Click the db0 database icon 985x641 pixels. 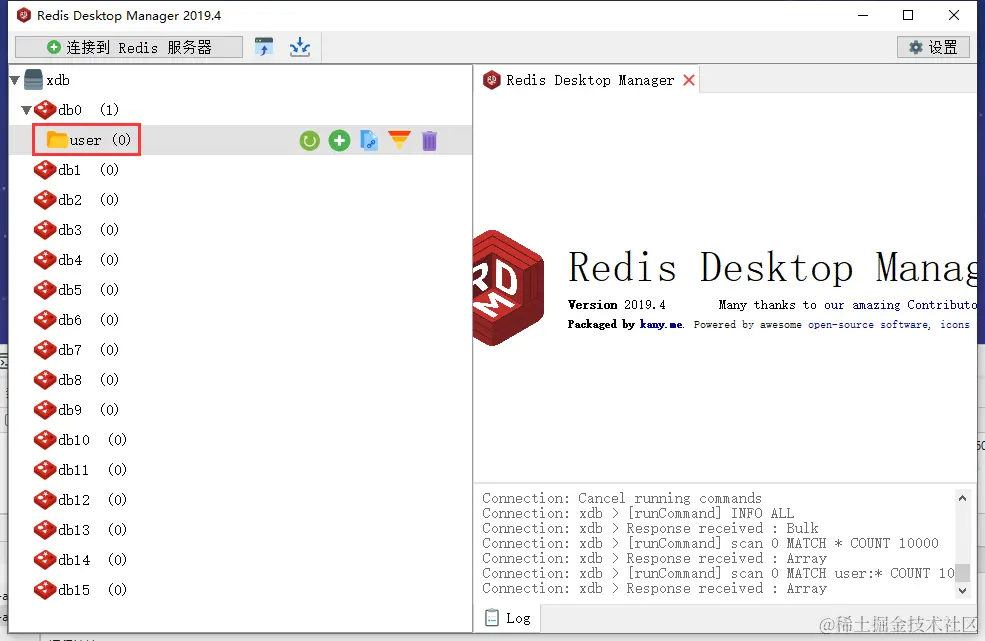45,110
